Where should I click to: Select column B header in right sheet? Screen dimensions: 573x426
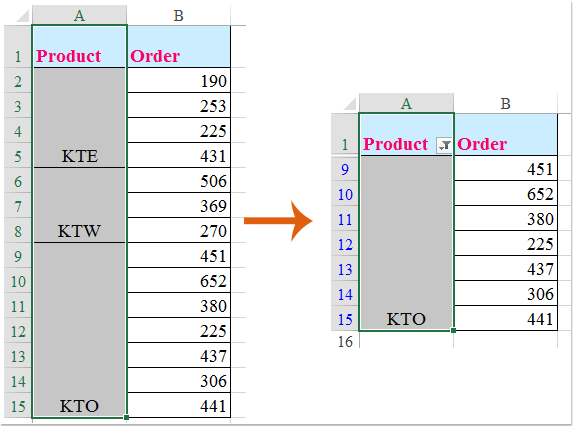[x=506, y=103]
